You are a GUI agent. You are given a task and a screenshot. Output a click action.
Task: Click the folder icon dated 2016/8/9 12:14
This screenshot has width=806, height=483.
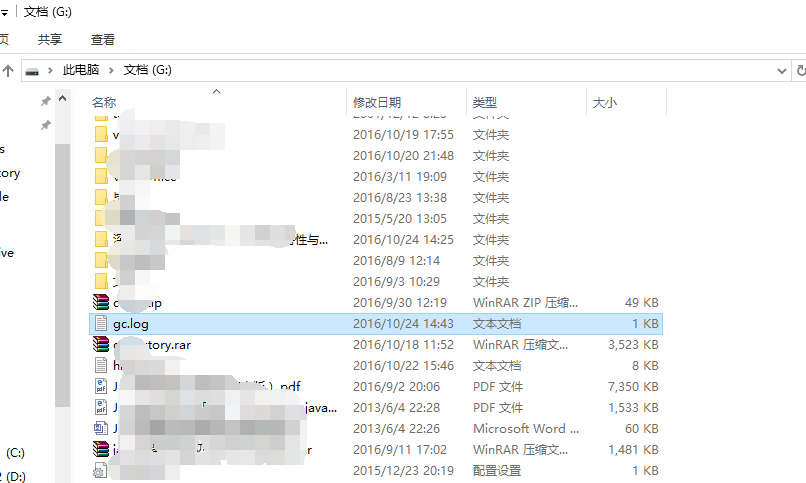[x=101, y=261]
